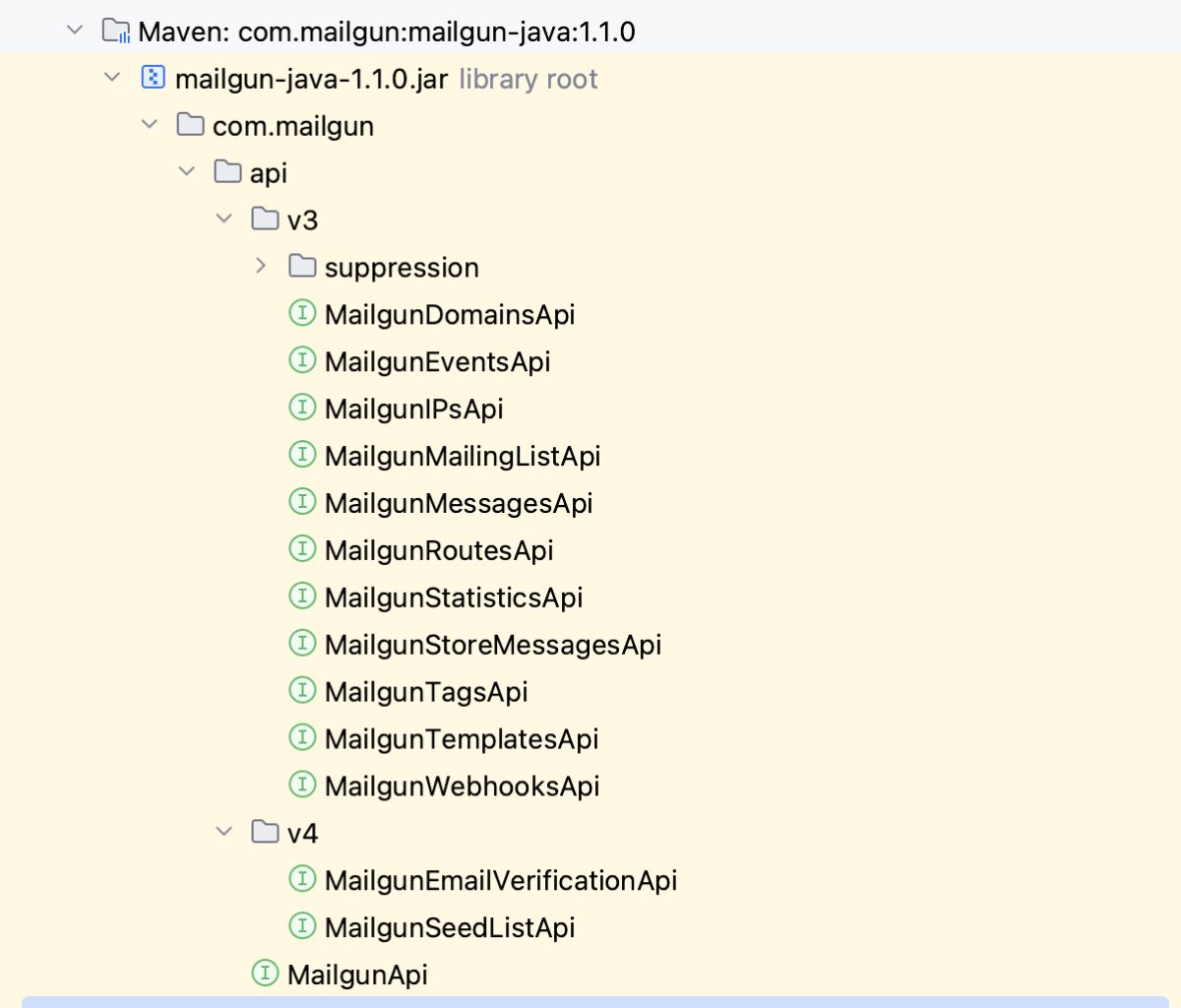
Task: Open MailgunStatisticsApi interface
Action: pos(454,598)
